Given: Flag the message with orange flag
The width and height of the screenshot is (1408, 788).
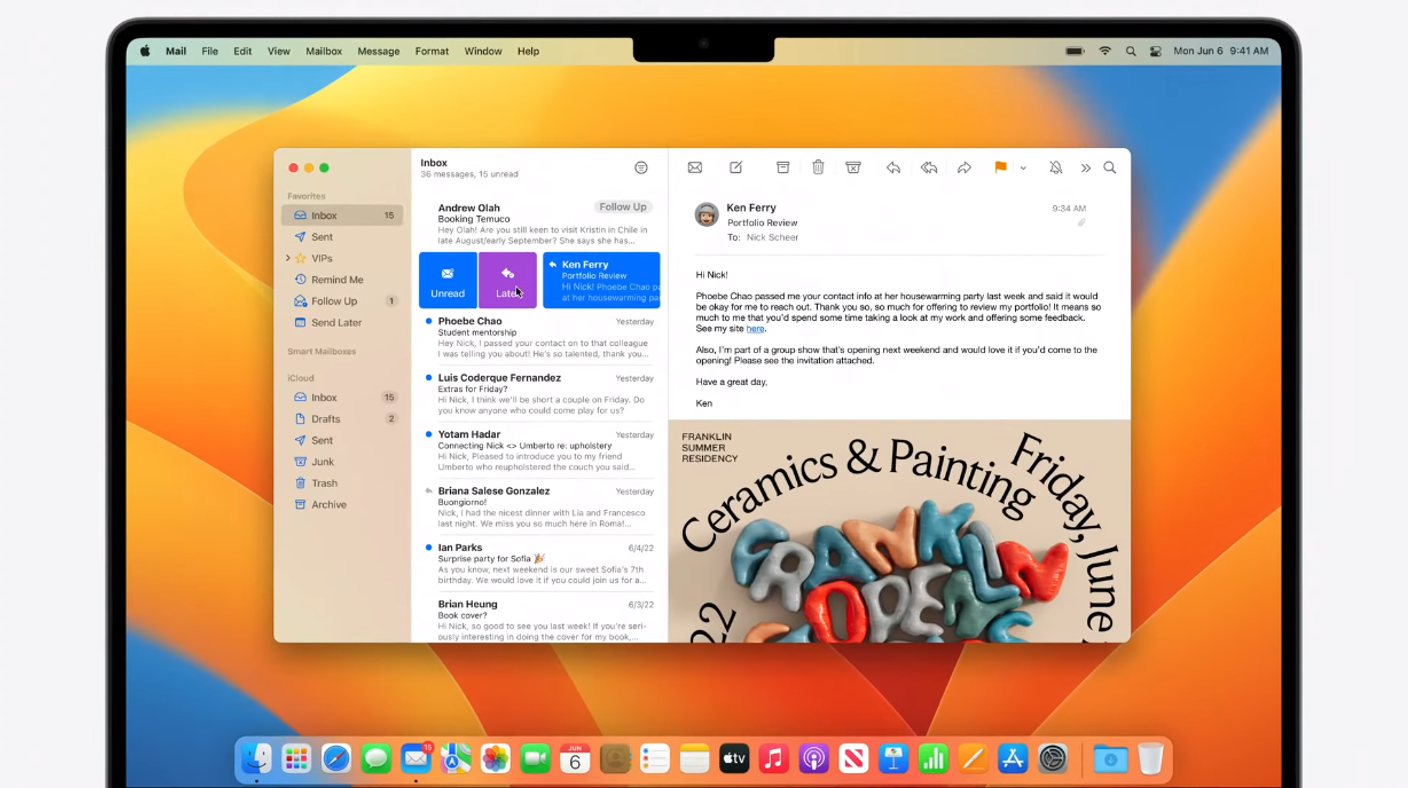Looking at the screenshot, I should point(1000,168).
